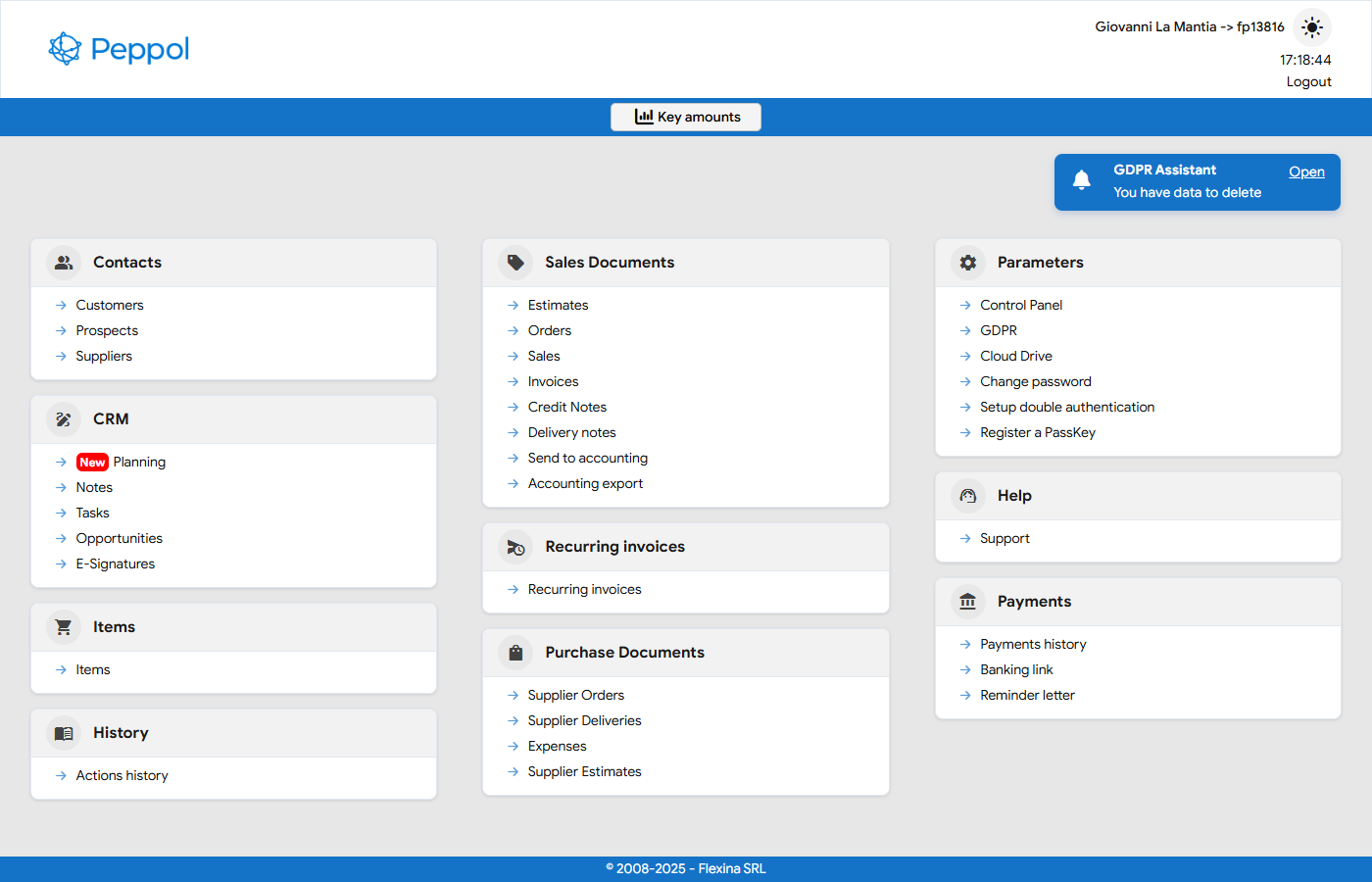This screenshot has width=1372, height=882.
Task: Click the arrow icon beside Estimates
Action: tap(513, 306)
